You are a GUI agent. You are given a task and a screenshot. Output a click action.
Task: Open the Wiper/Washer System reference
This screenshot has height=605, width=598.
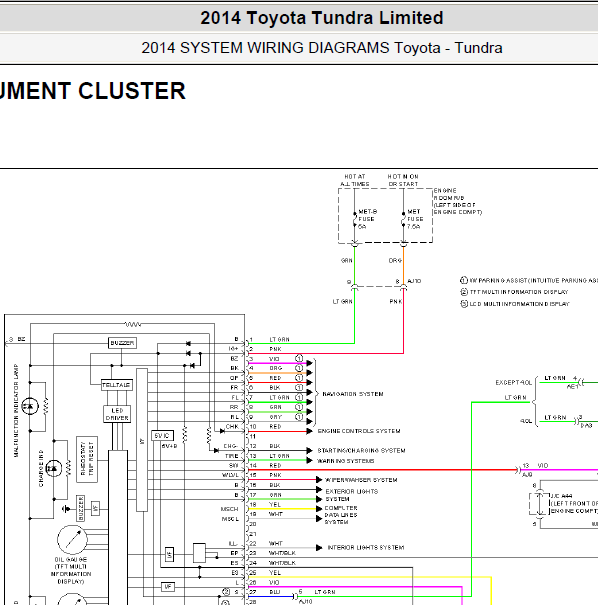[x=361, y=480]
